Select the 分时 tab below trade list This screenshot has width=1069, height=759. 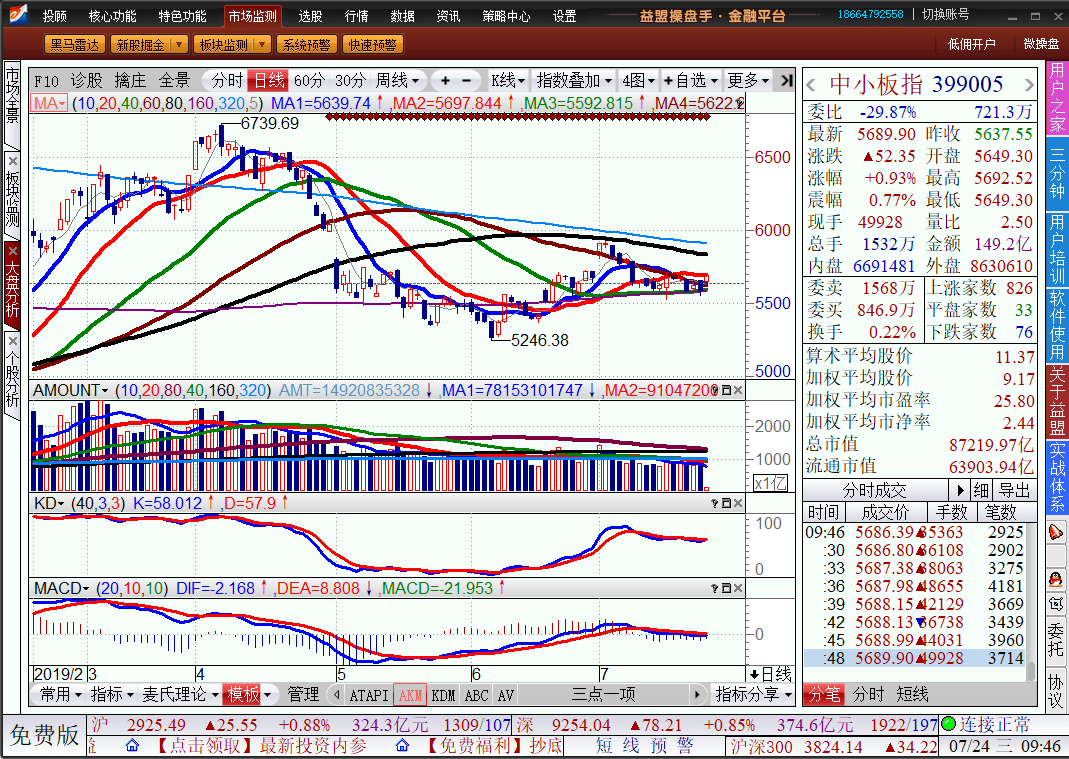[x=868, y=695]
